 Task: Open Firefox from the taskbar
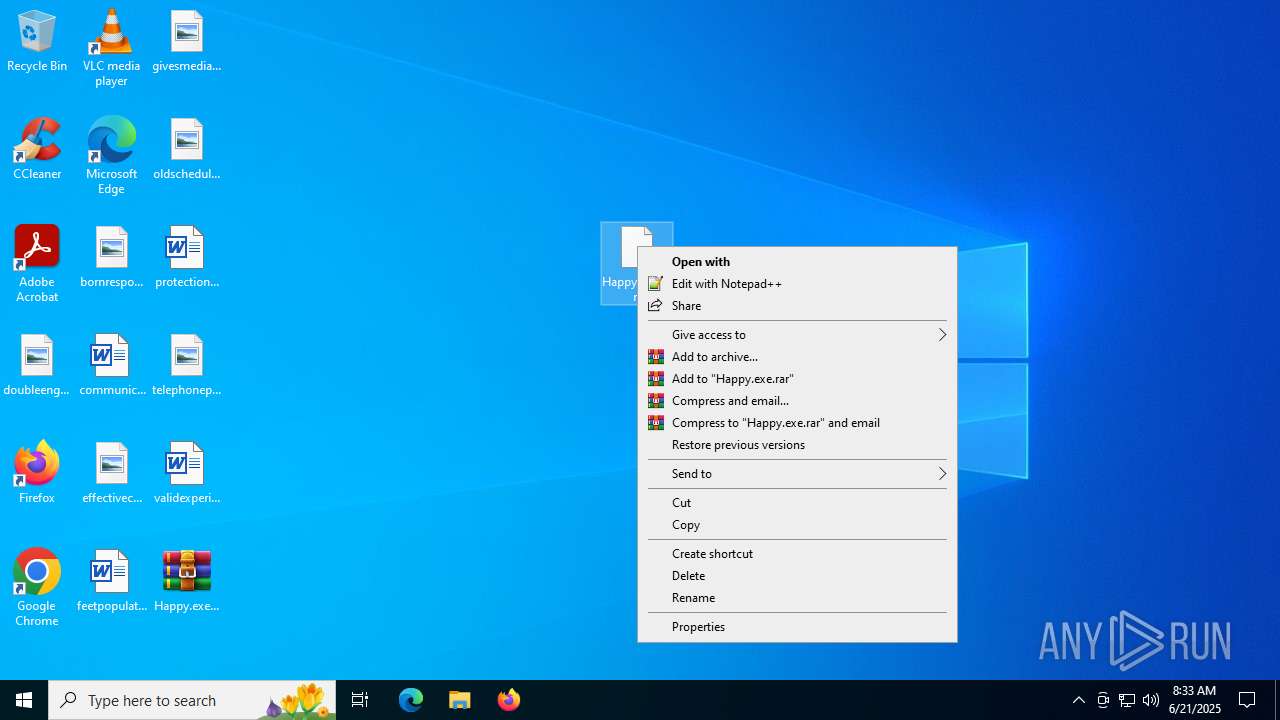[x=509, y=700]
